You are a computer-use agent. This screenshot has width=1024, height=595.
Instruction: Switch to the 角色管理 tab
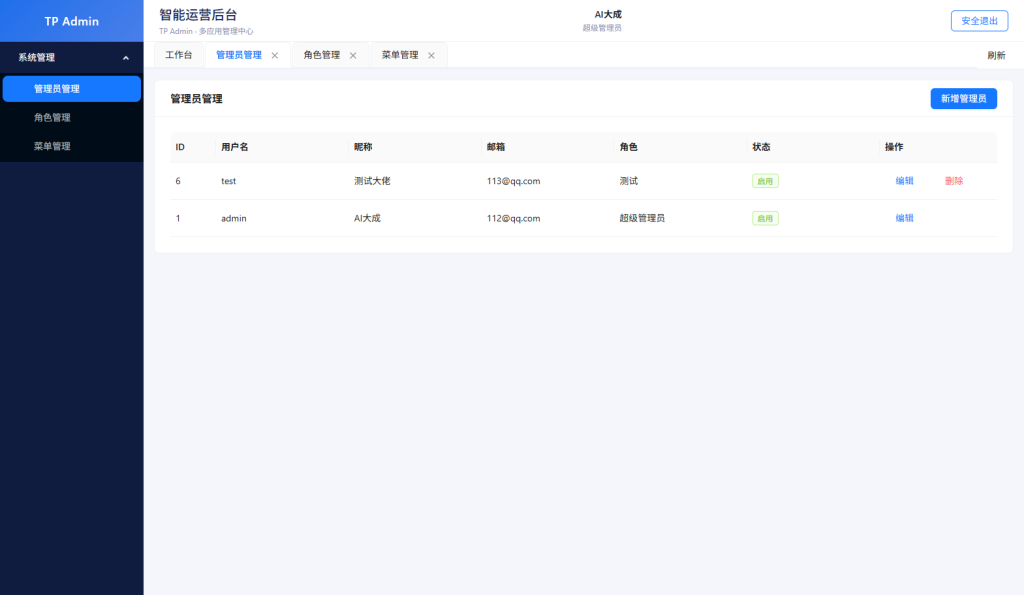pos(322,55)
